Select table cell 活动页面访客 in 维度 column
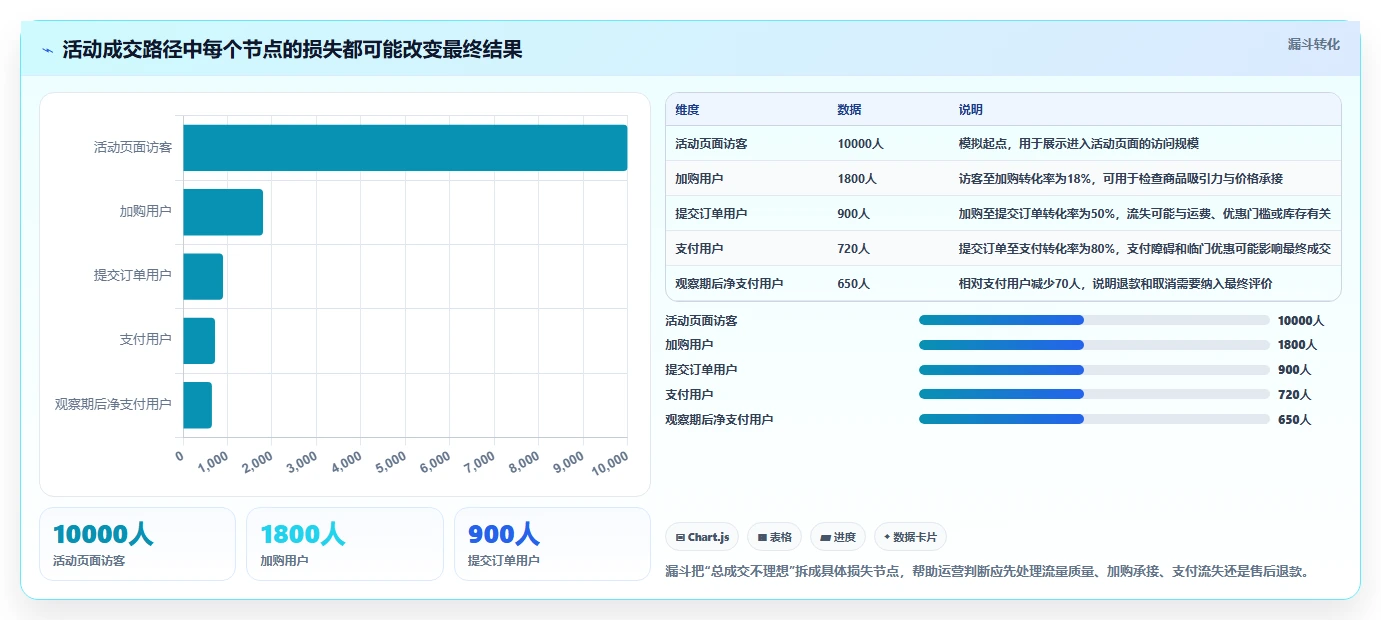Viewport: 1381px width, 620px height. coord(711,144)
